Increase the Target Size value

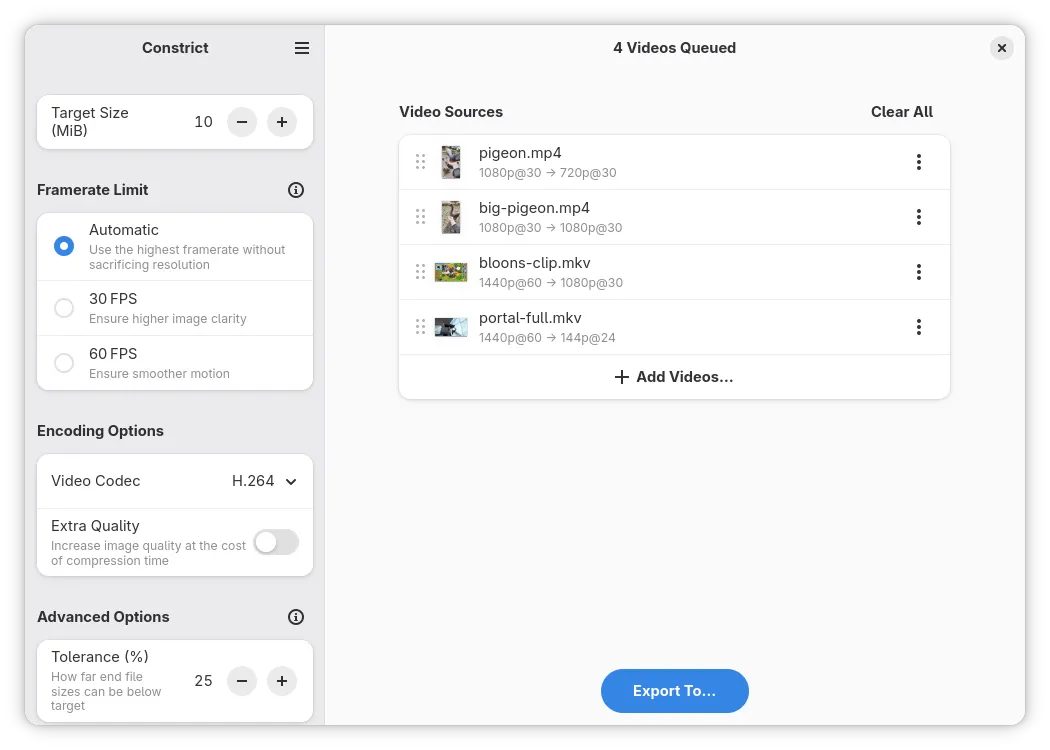[x=282, y=122]
